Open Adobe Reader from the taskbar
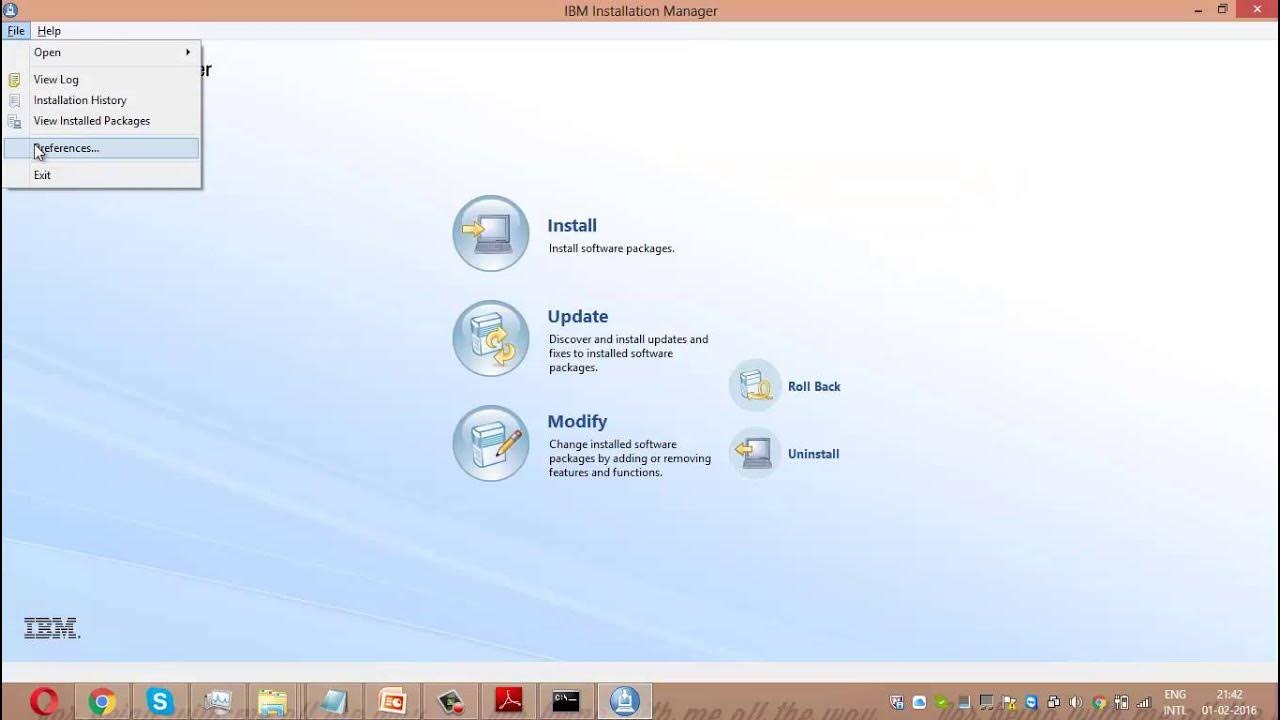Viewport: 1280px width, 720px height. point(508,702)
